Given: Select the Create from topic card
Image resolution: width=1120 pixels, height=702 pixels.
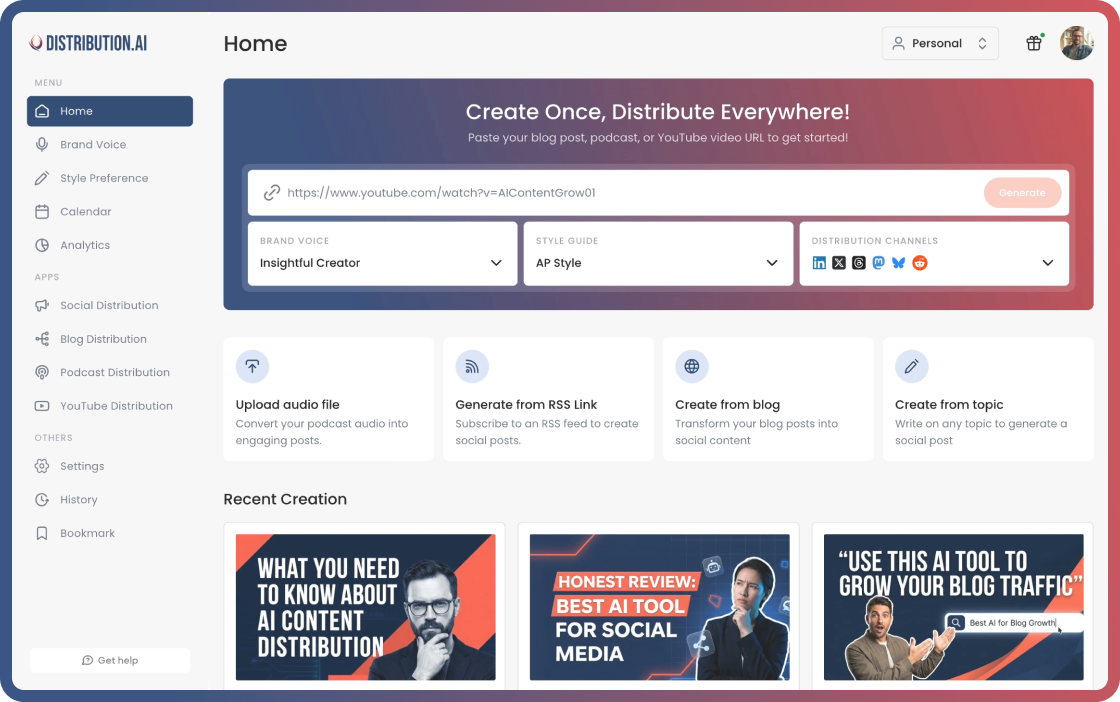Looking at the screenshot, I should [988, 399].
